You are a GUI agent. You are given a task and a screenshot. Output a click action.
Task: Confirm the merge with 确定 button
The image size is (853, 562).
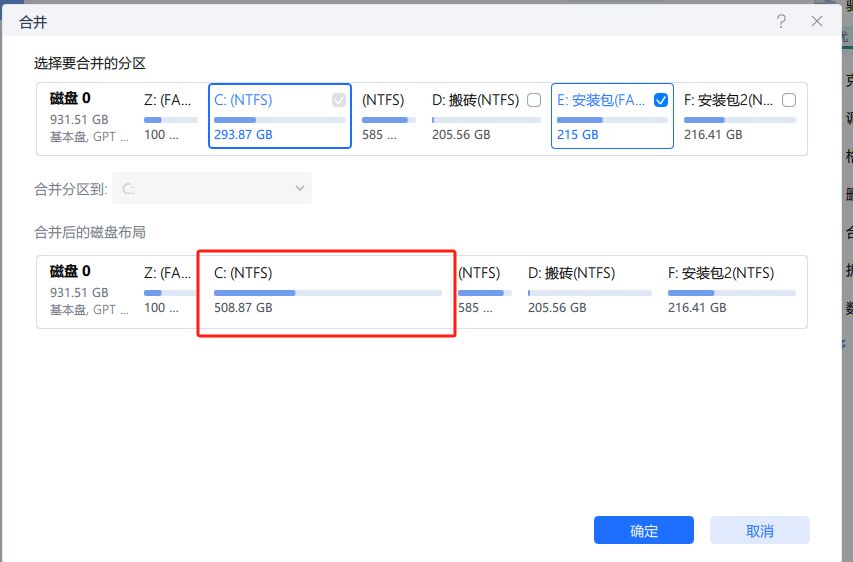643,531
